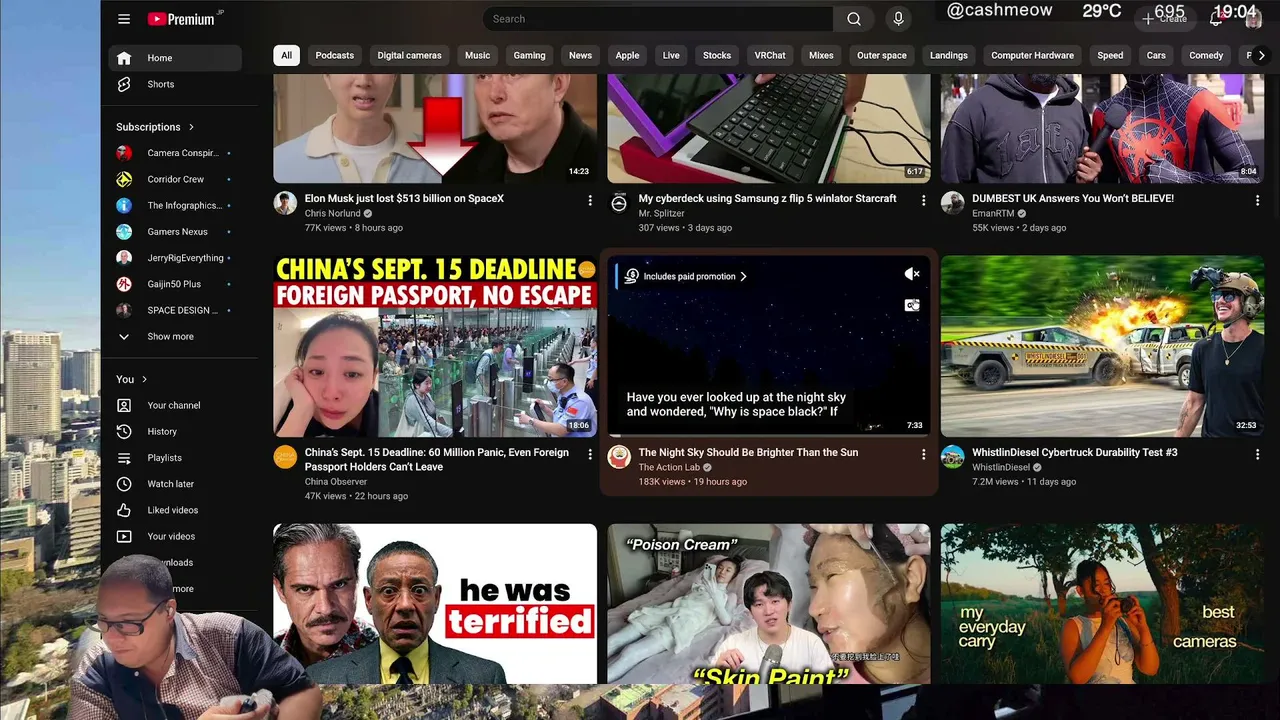Open Mr. Splitzer's channel avatar
1280x720 pixels.
(619, 203)
